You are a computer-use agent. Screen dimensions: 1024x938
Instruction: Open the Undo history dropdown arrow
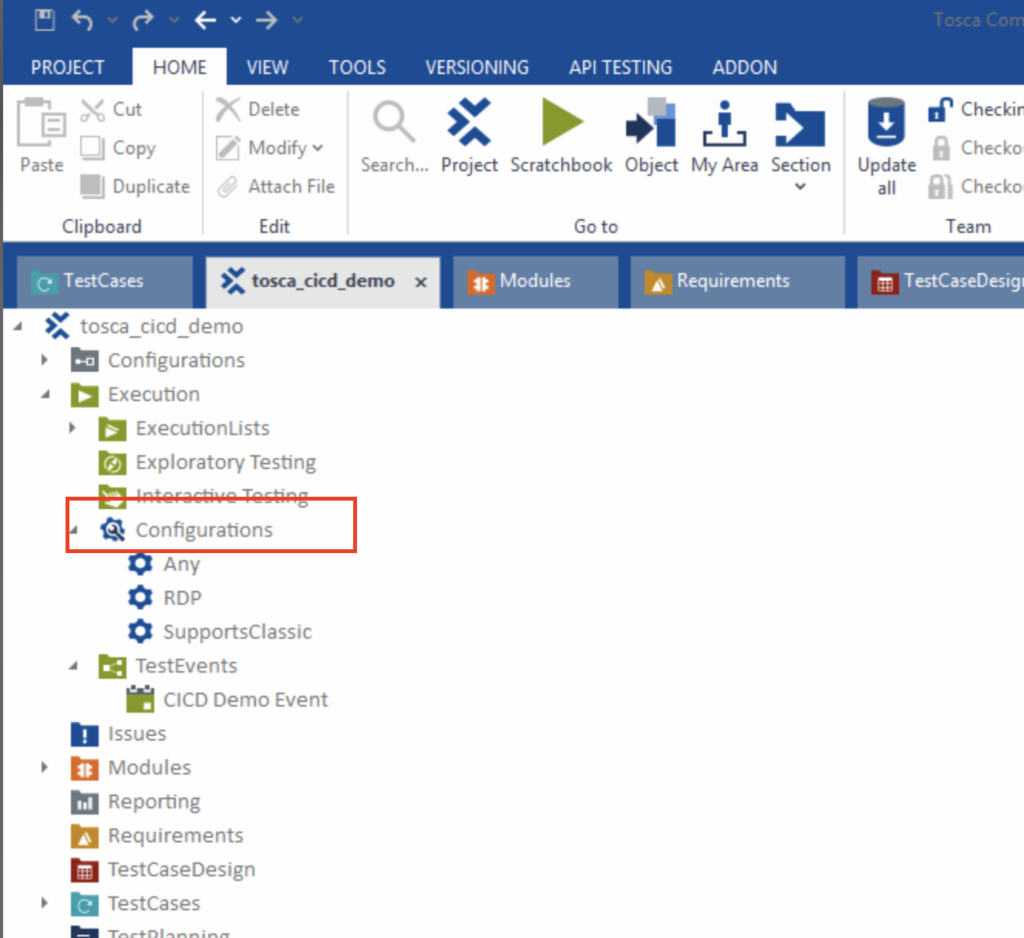112,20
